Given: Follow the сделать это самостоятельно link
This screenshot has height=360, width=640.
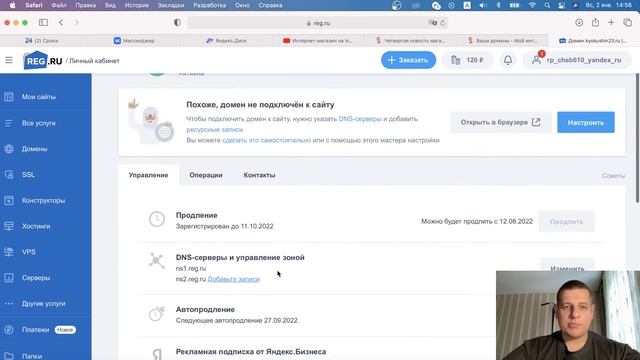Looking at the screenshot, I should 267,140.
